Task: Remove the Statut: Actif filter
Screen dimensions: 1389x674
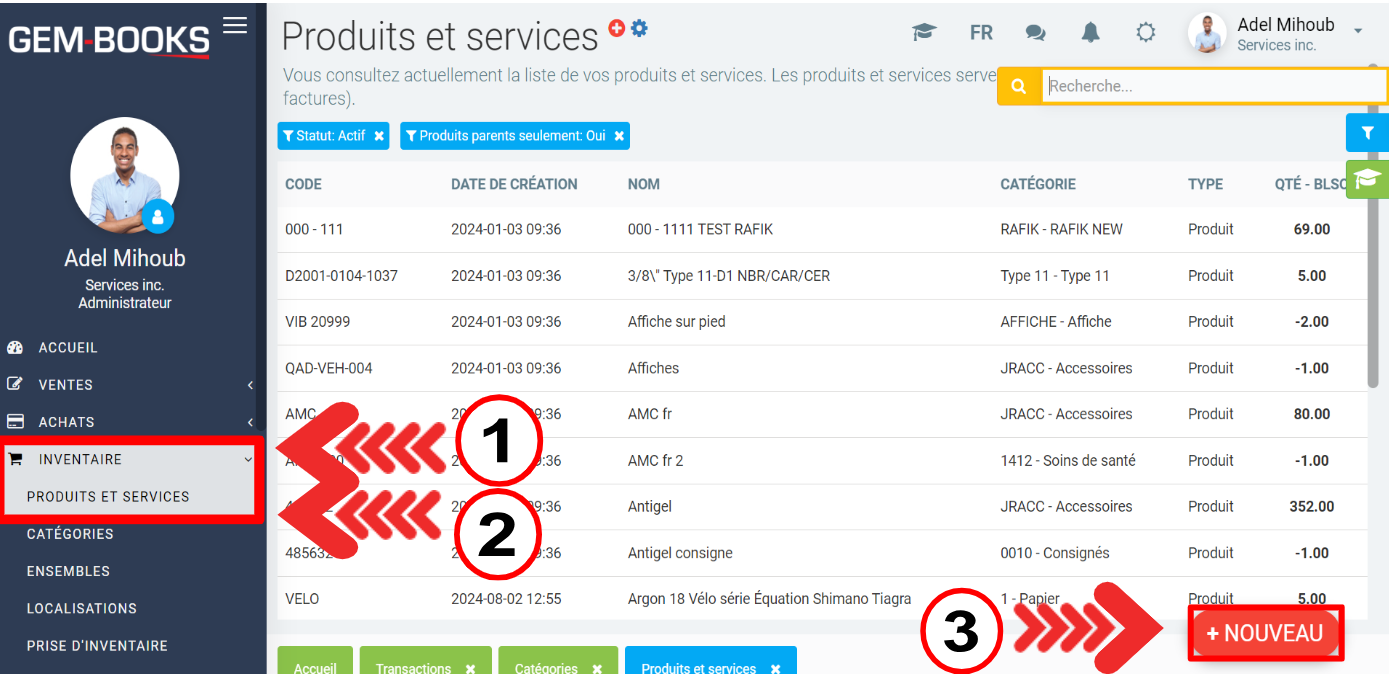Action: (379, 136)
